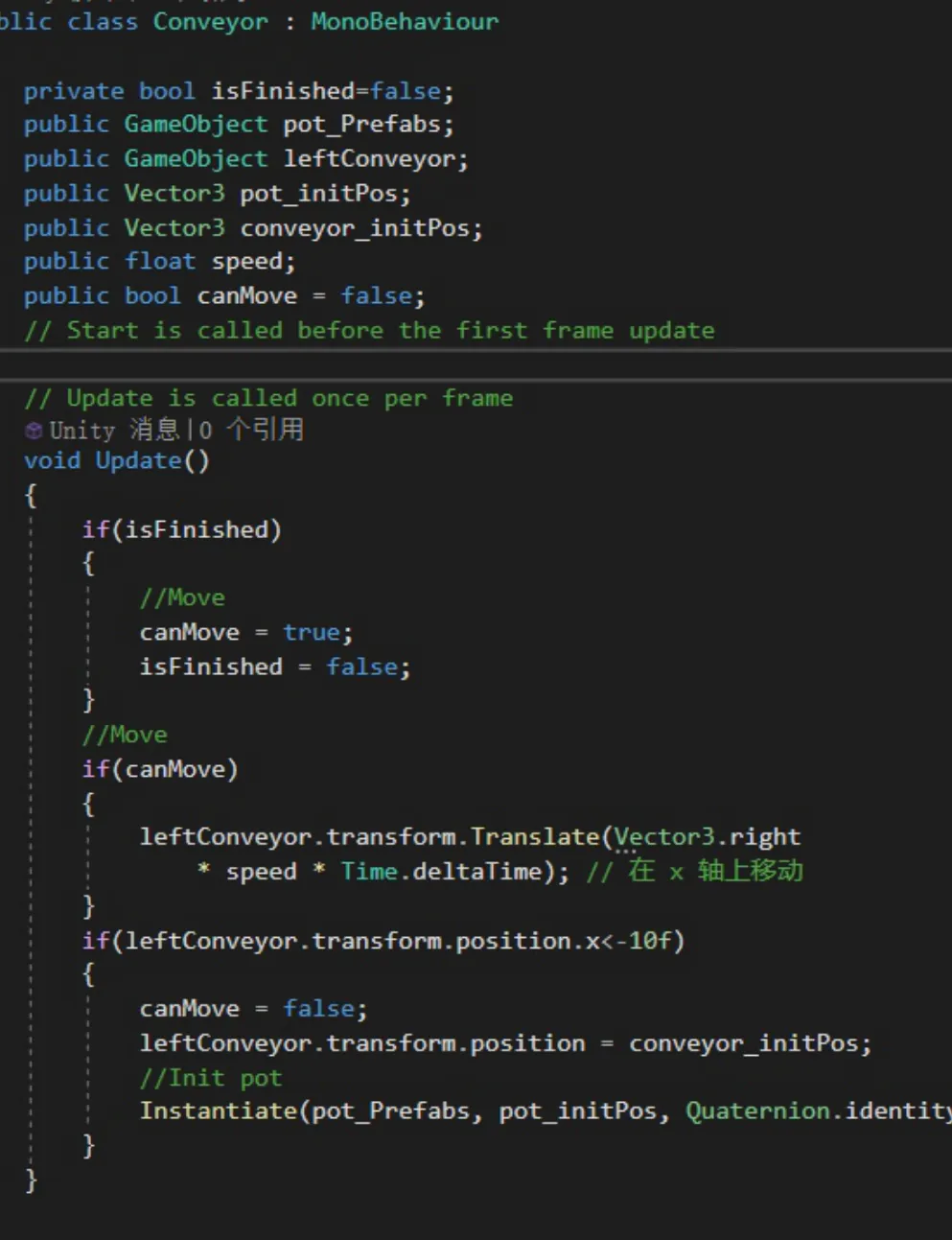
Task: Click the "-10f" value in the position check
Action: [x=643, y=941]
